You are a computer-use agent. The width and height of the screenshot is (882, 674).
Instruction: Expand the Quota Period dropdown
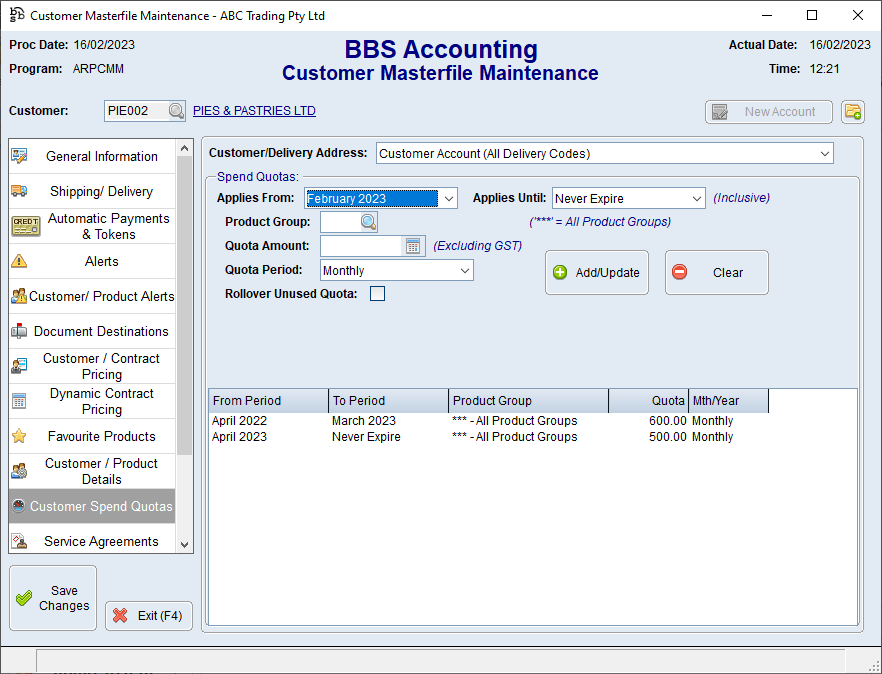[x=464, y=271]
